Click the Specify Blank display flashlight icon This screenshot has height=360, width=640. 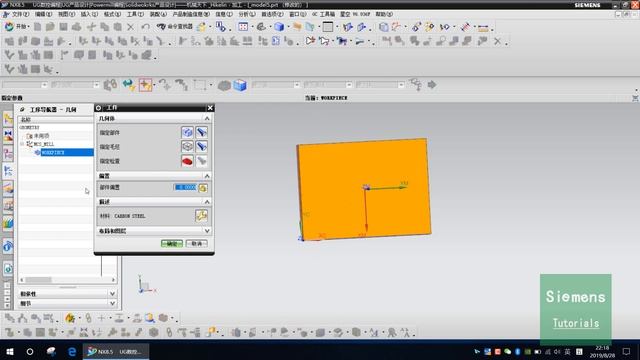(x=202, y=147)
